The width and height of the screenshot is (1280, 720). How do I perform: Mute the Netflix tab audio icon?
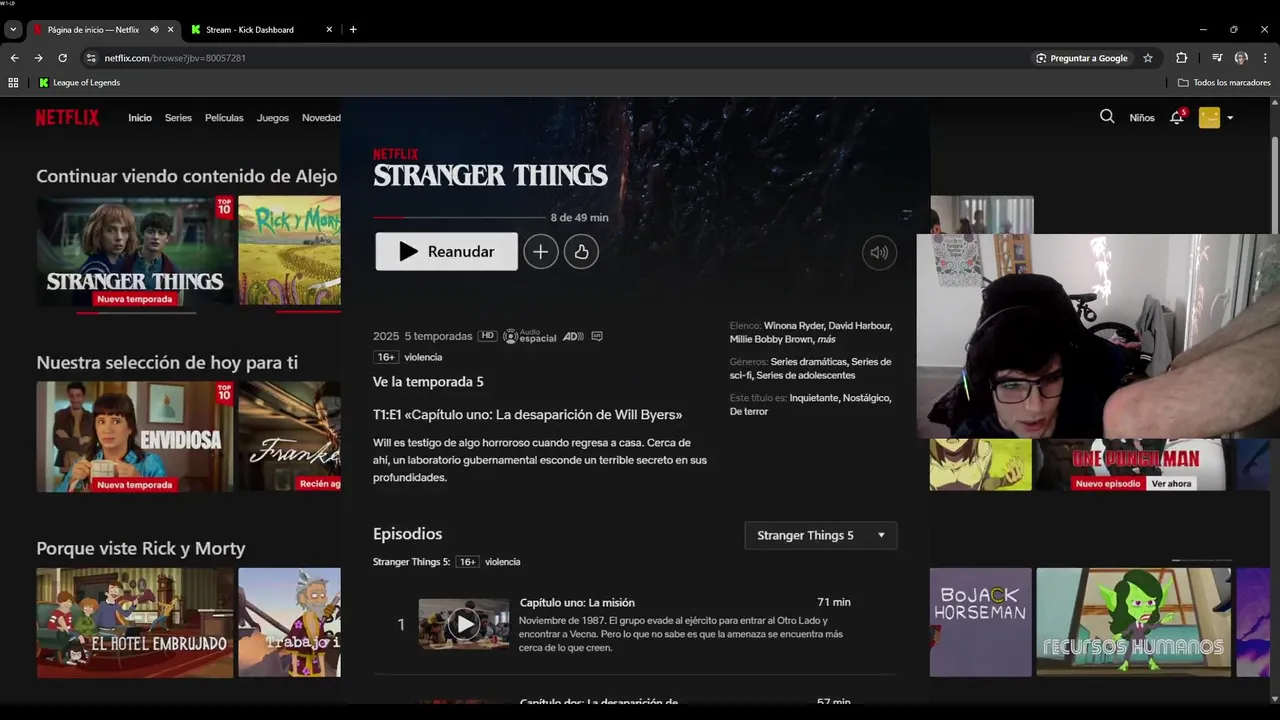tap(154, 30)
